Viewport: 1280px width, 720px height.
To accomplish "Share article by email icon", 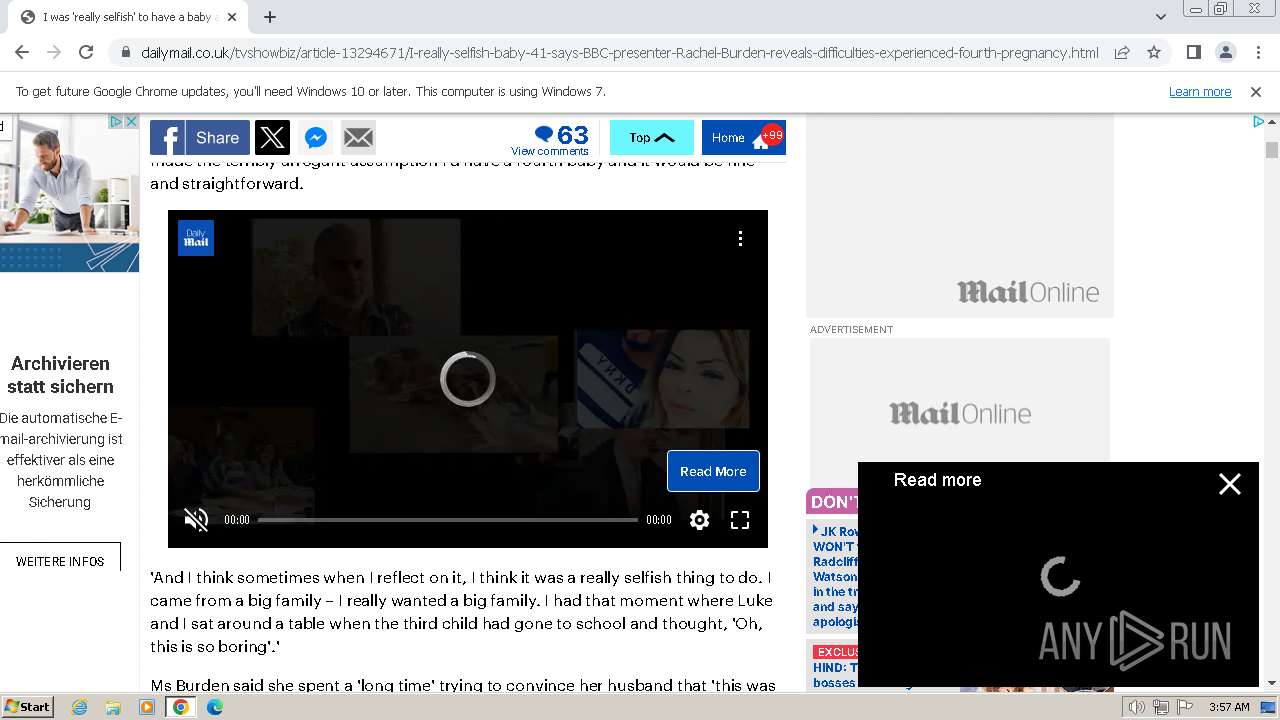I will [358, 138].
